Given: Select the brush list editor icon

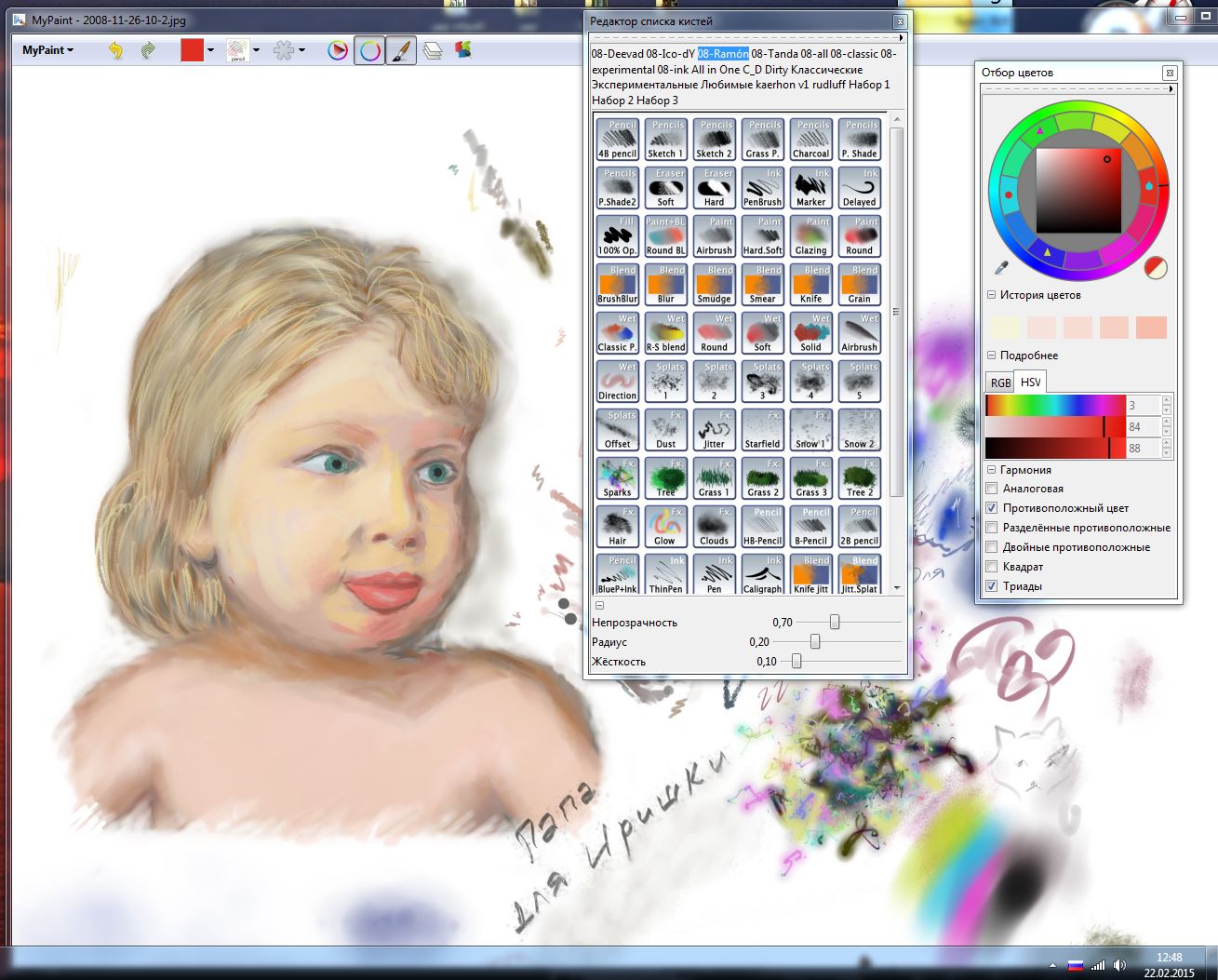Looking at the screenshot, I should click(400, 50).
